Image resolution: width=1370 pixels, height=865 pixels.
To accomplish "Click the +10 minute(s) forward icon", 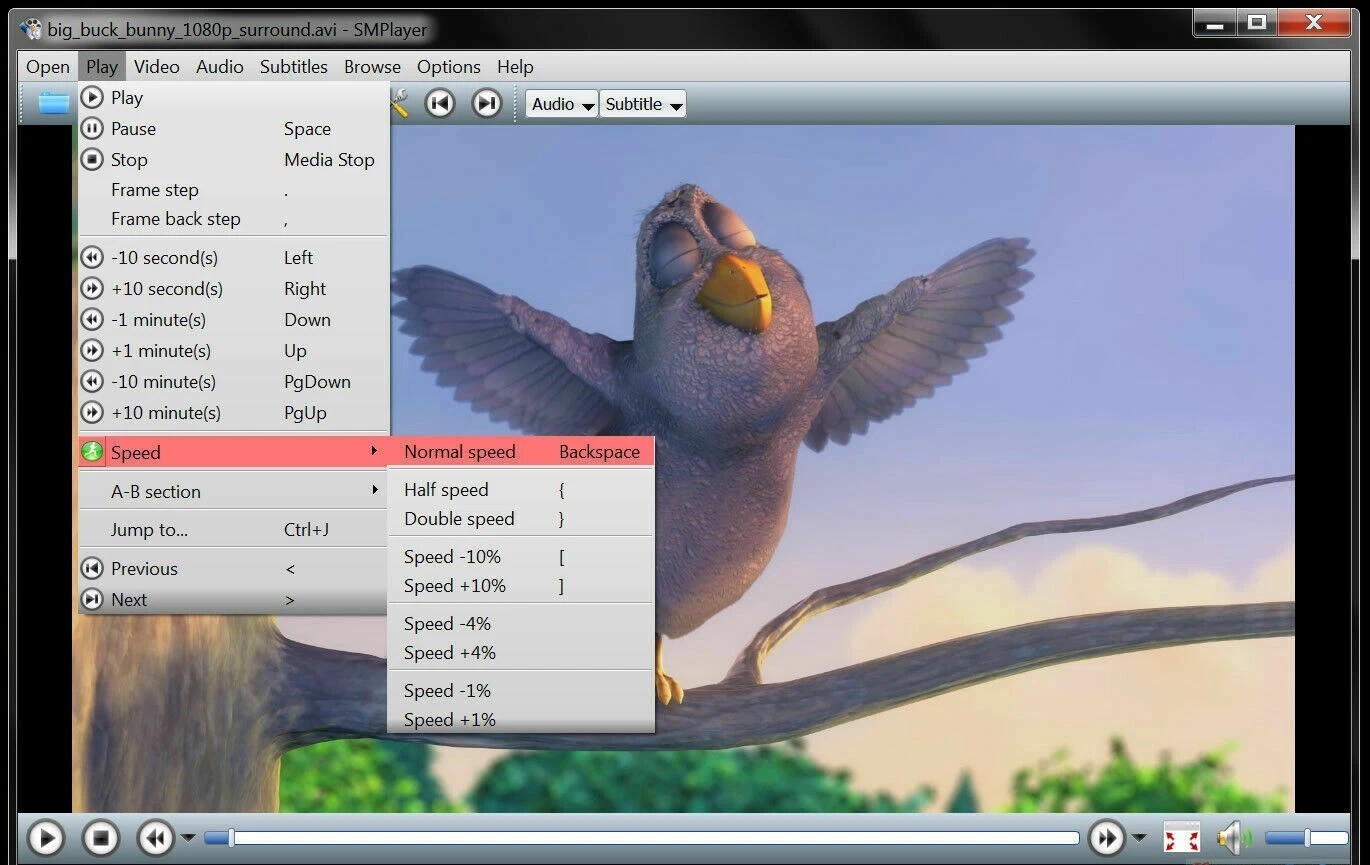I will click(92, 412).
